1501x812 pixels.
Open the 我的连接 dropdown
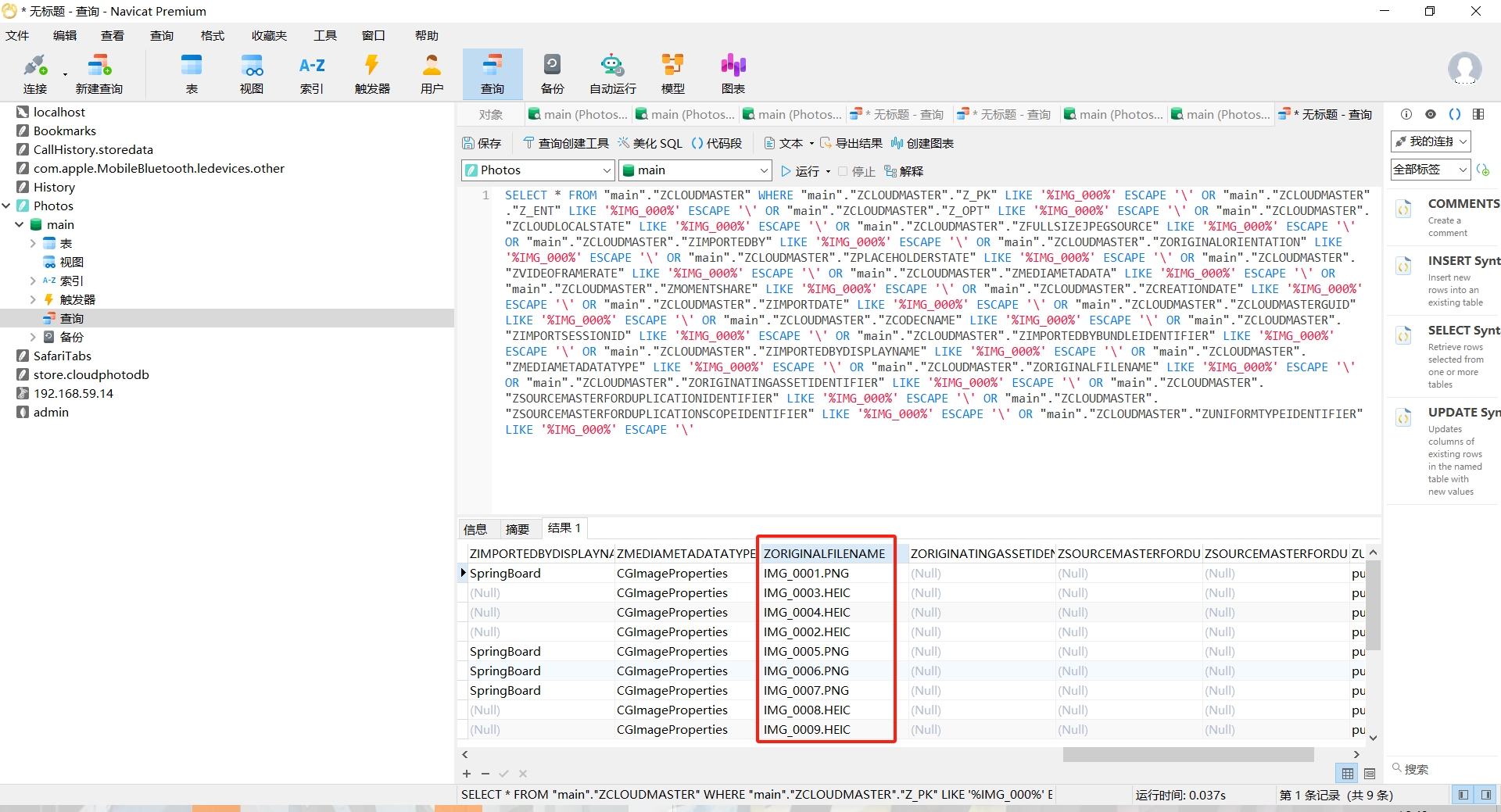tap(1431, 141)
